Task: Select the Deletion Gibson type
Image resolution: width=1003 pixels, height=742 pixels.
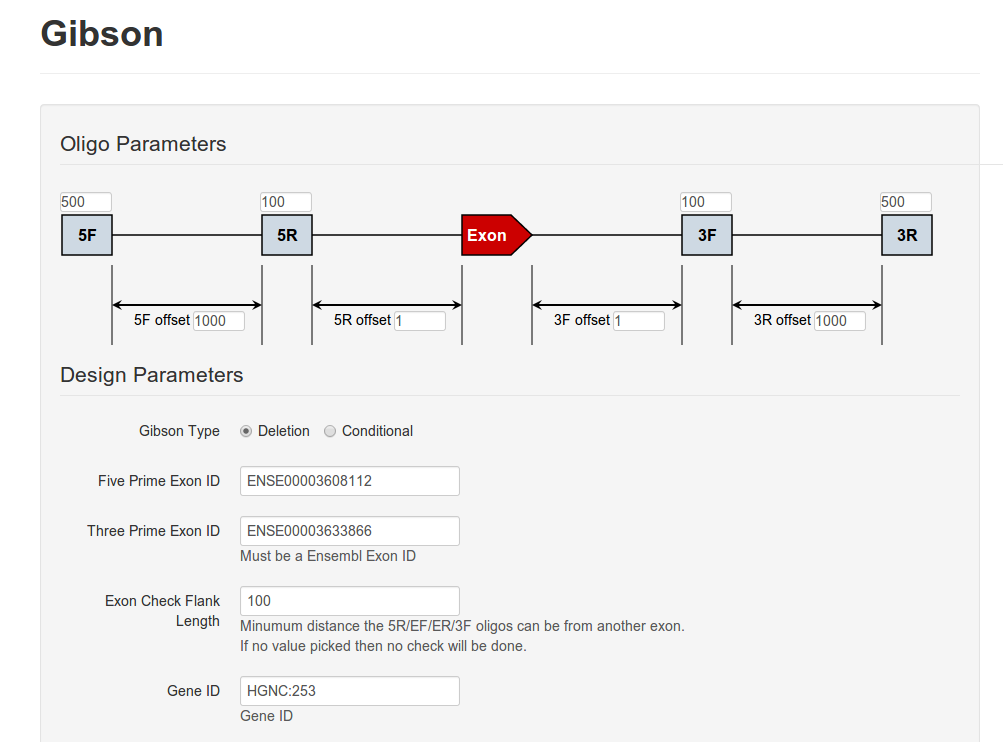Action: pos(246,431)
